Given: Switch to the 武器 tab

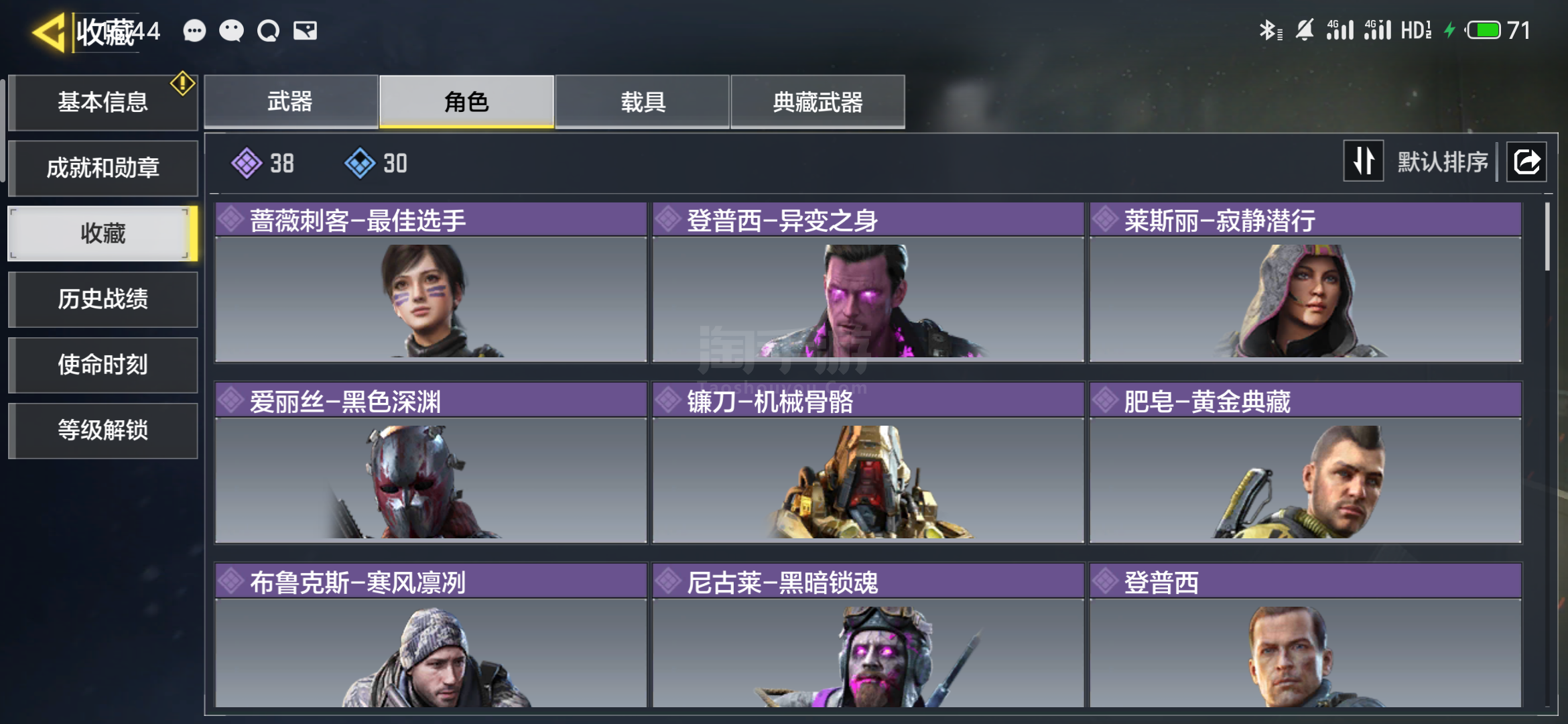Looking at the screenshot, I should pyautogui.click(x=291, y=101).
